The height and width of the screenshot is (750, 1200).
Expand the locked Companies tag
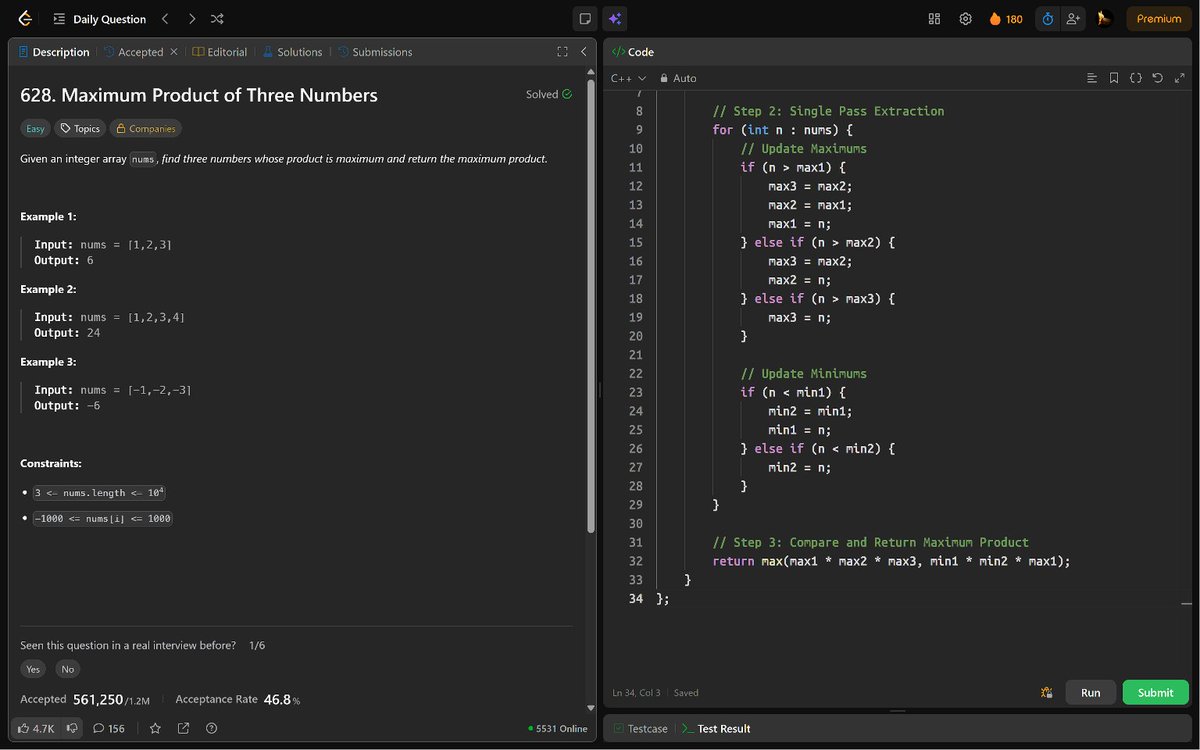point(145,128)
